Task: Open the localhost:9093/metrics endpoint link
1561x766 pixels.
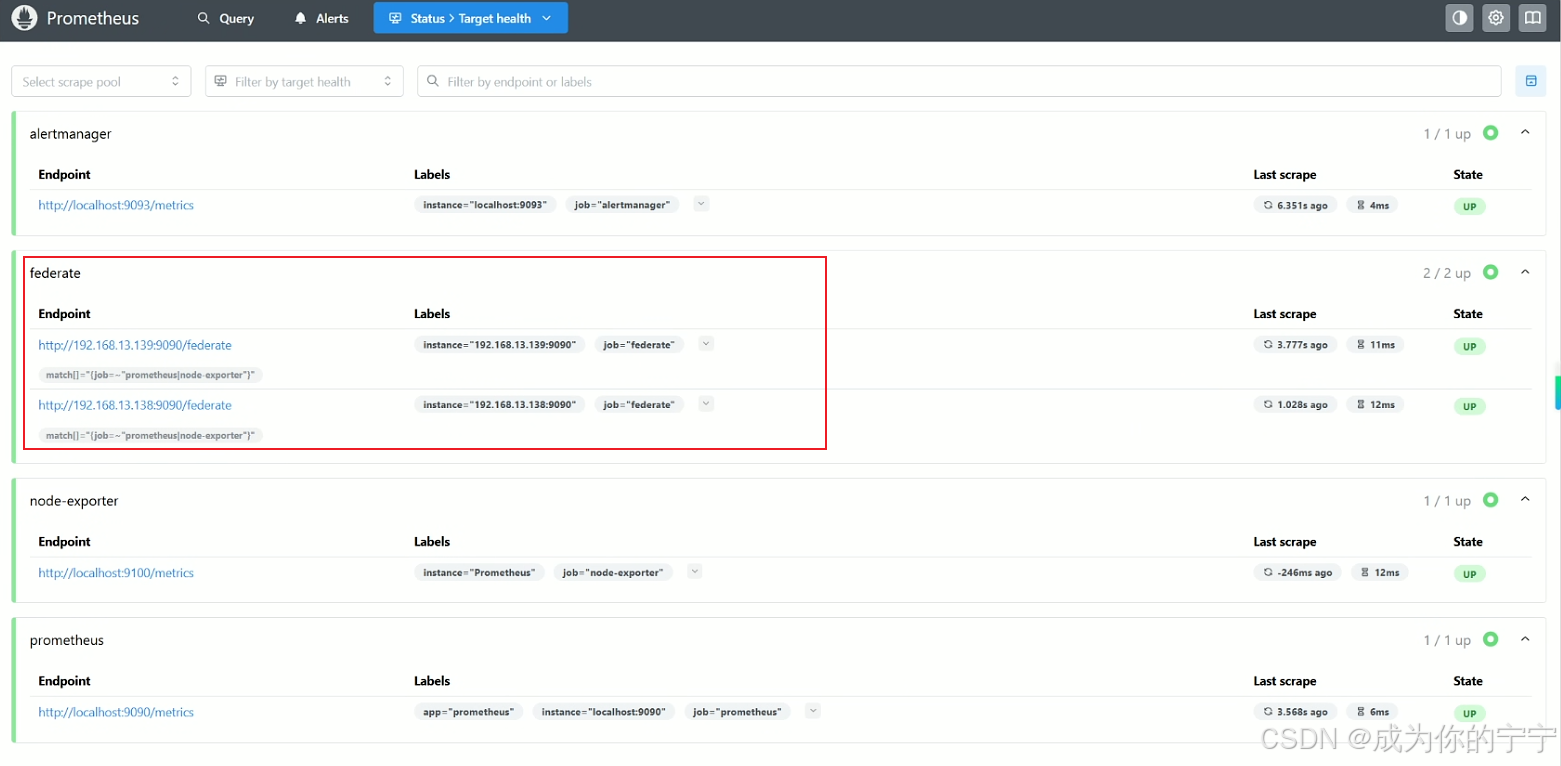Action: (x=116, y=205)
